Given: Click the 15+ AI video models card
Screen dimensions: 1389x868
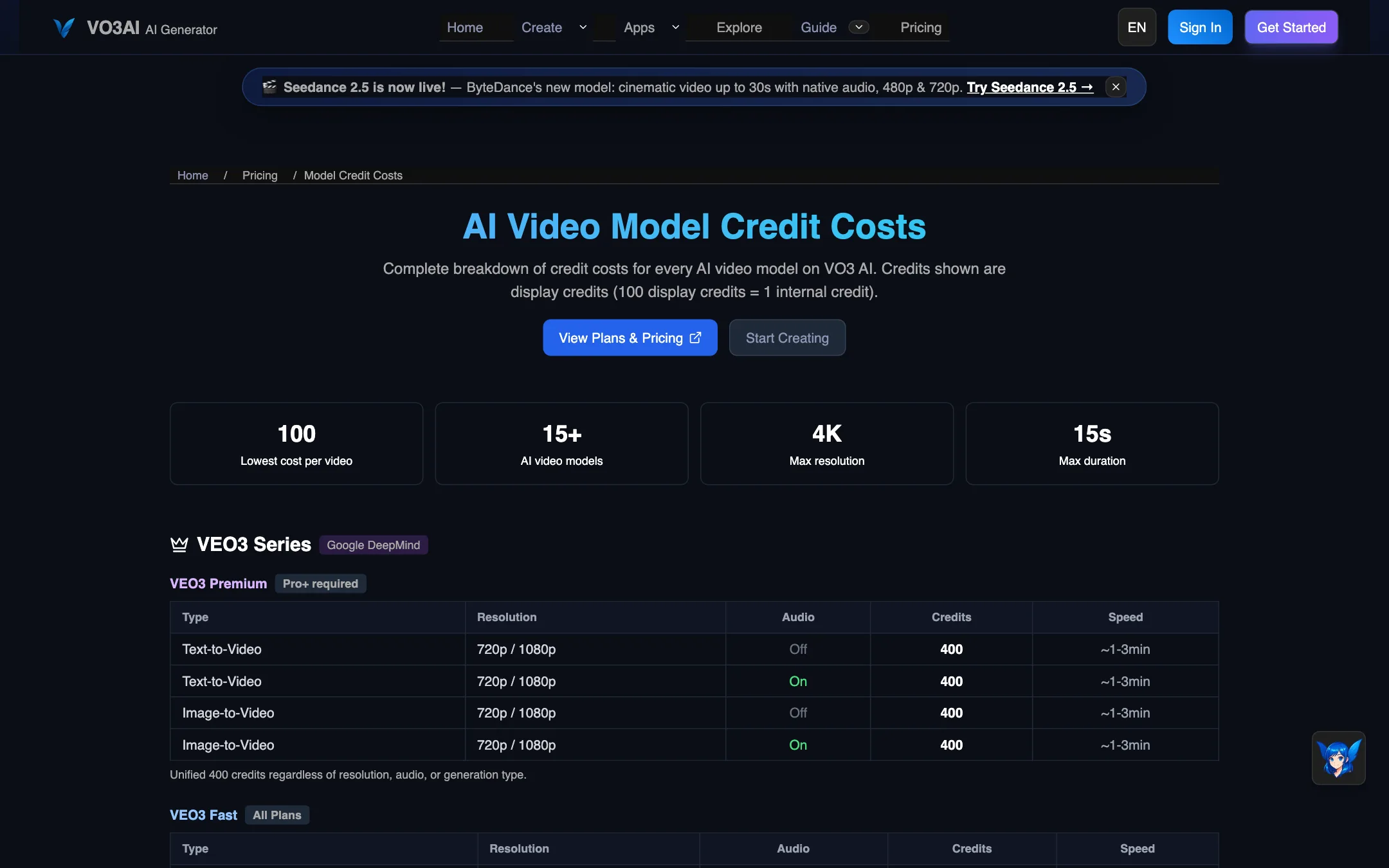Looking at the screenshot, I should 561,444.
